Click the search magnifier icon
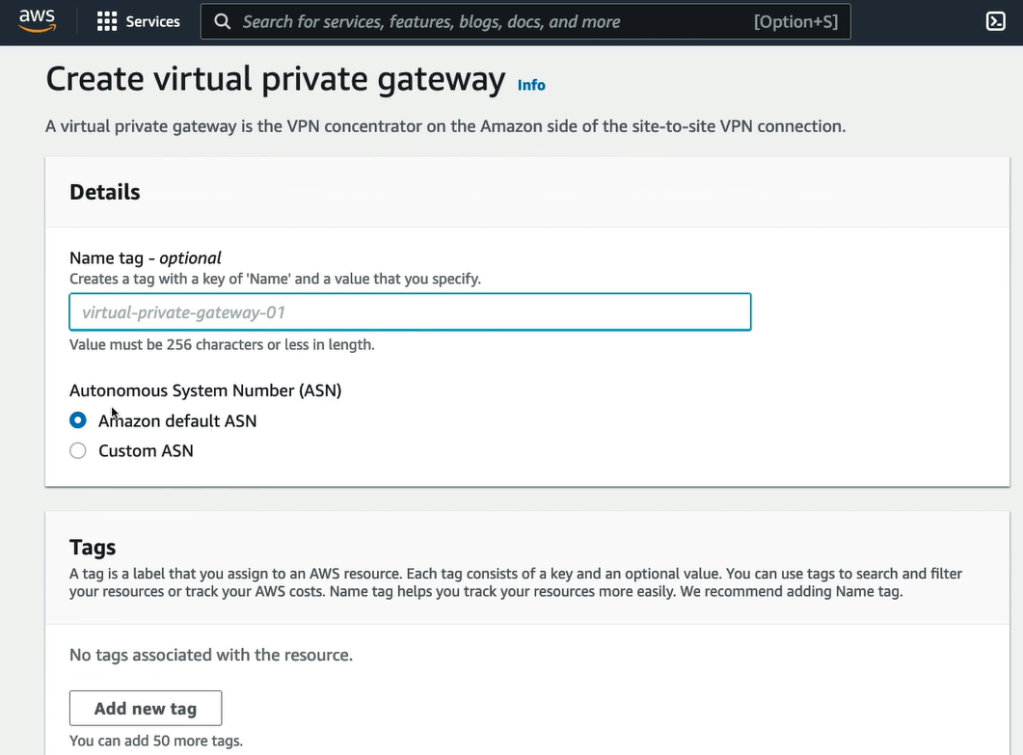This screenshot has height=755, width=1023. point(223,22)
